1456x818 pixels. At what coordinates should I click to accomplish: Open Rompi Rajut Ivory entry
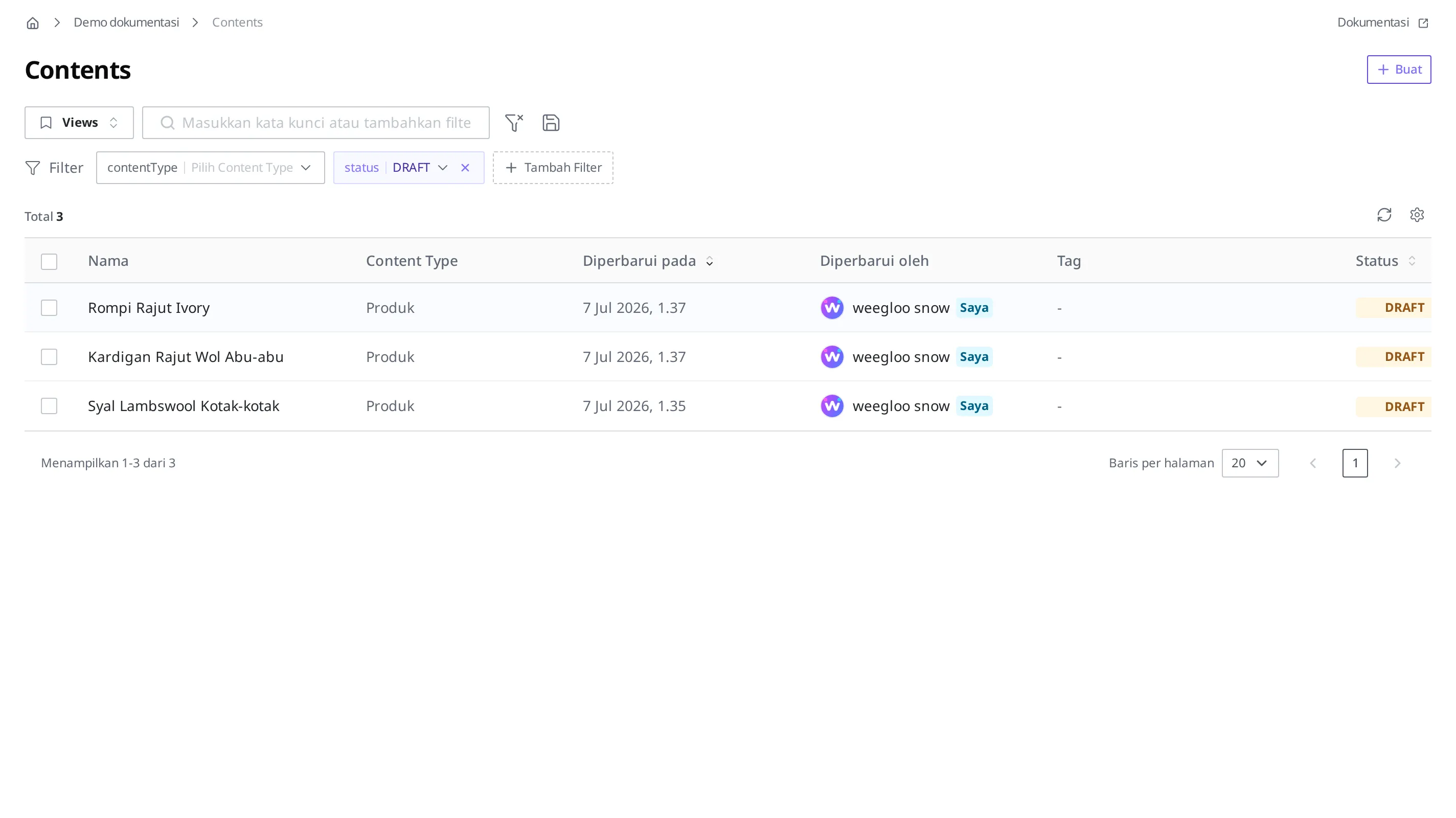pos(149,308)
